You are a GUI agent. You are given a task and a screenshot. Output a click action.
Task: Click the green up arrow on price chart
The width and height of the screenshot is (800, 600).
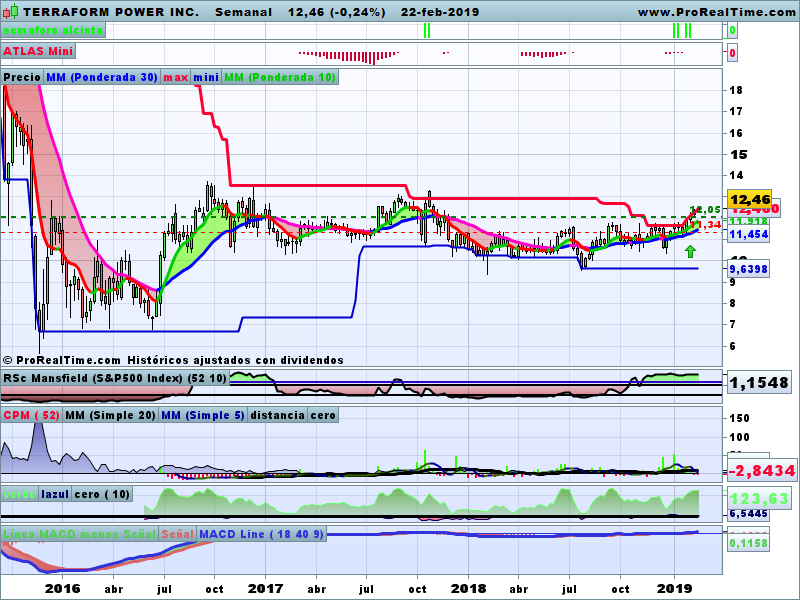690,251
